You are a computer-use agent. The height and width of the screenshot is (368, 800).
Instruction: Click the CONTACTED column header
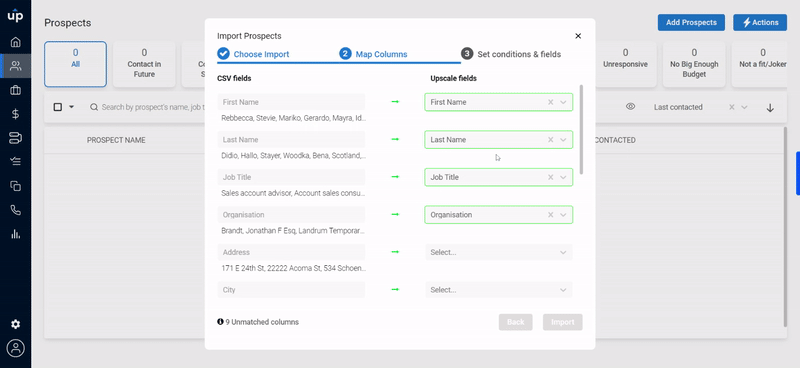point(615,140)
